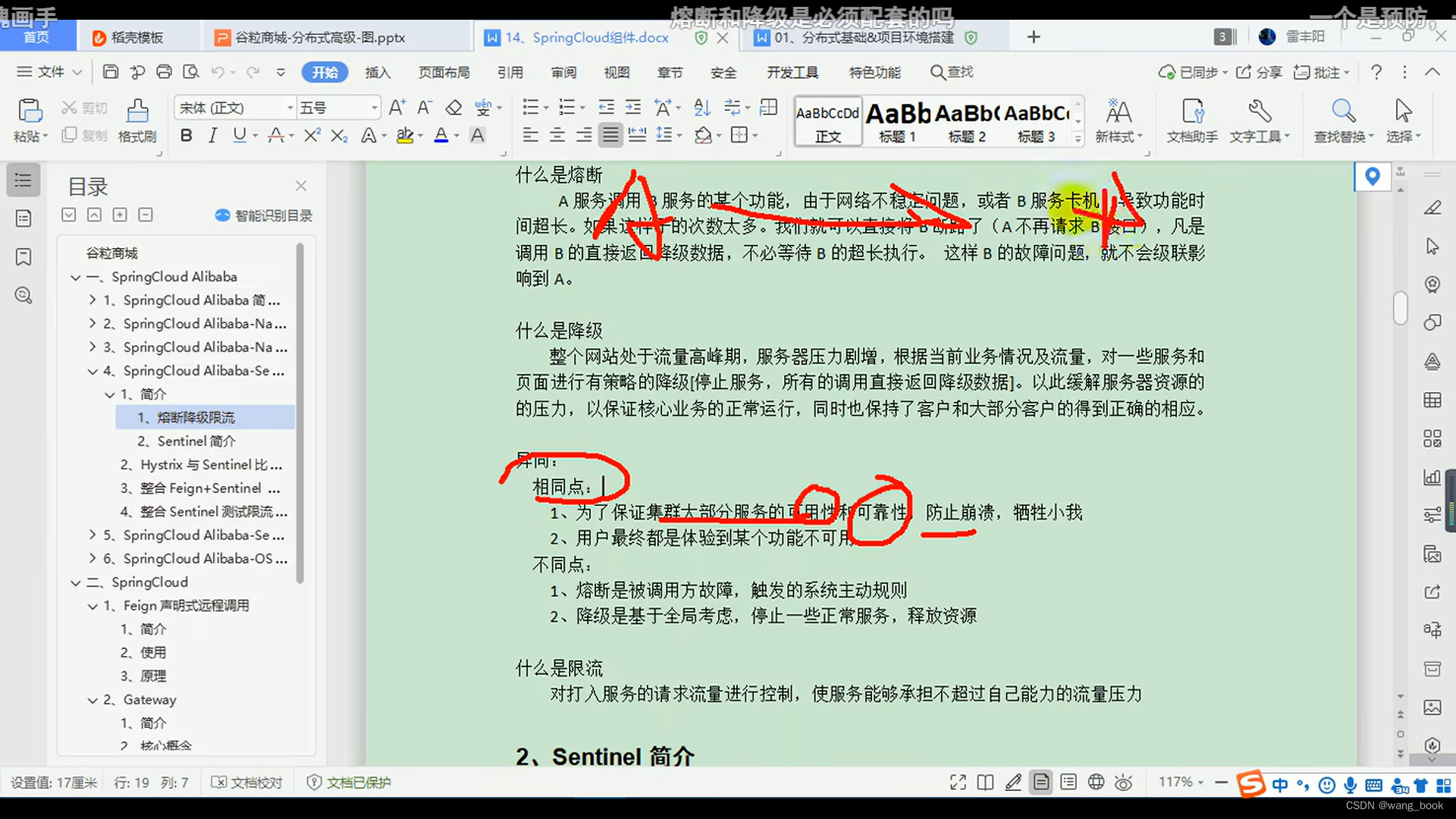Viewport: 1456px width, 819px height.
Task: Click the Paste clipboard icon
Action: click(30, 111)
